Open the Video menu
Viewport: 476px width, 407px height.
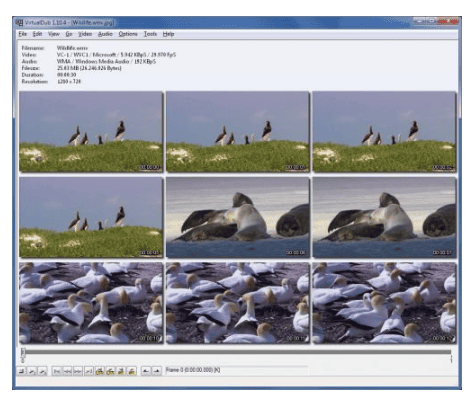pos(85,34)
